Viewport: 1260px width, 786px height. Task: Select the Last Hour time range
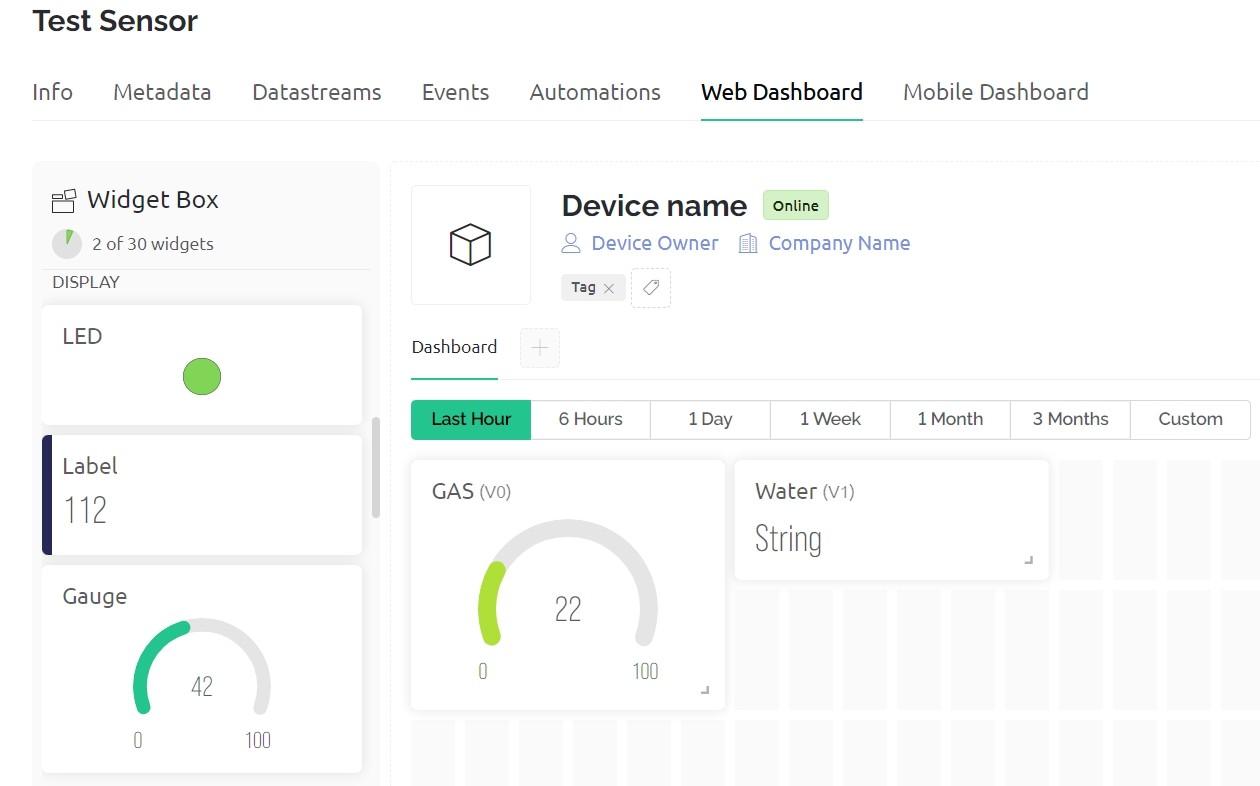point(471,419)
